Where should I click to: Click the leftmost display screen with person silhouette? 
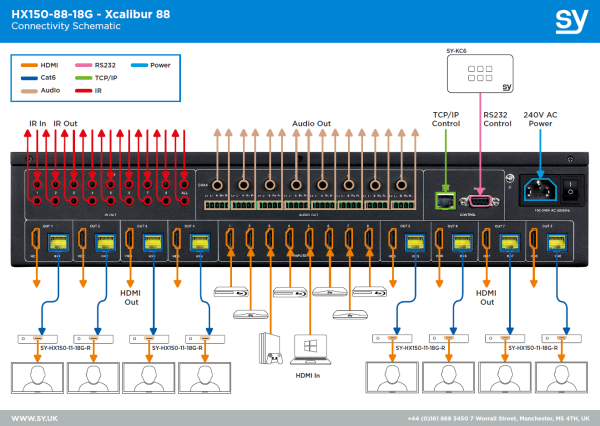38,378
